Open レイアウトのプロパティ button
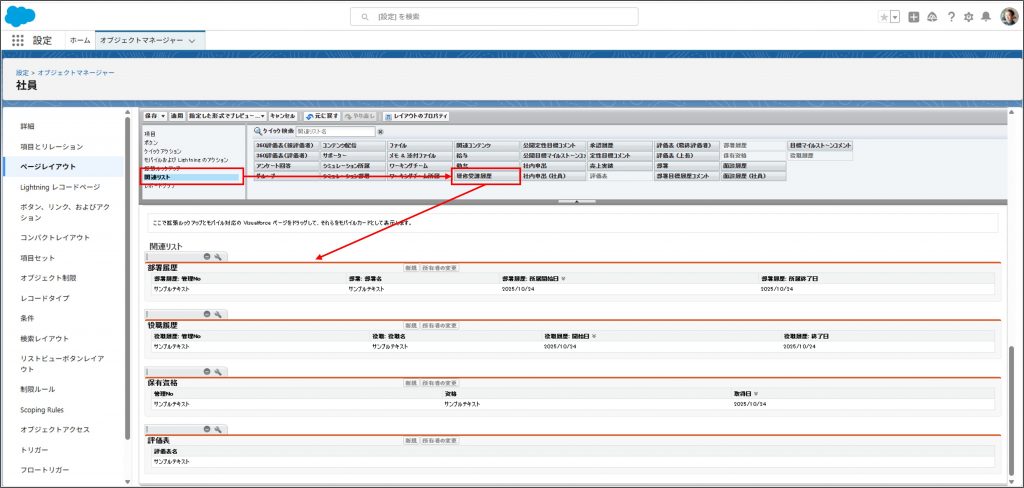1024x488 pixels. coord(415,116)
